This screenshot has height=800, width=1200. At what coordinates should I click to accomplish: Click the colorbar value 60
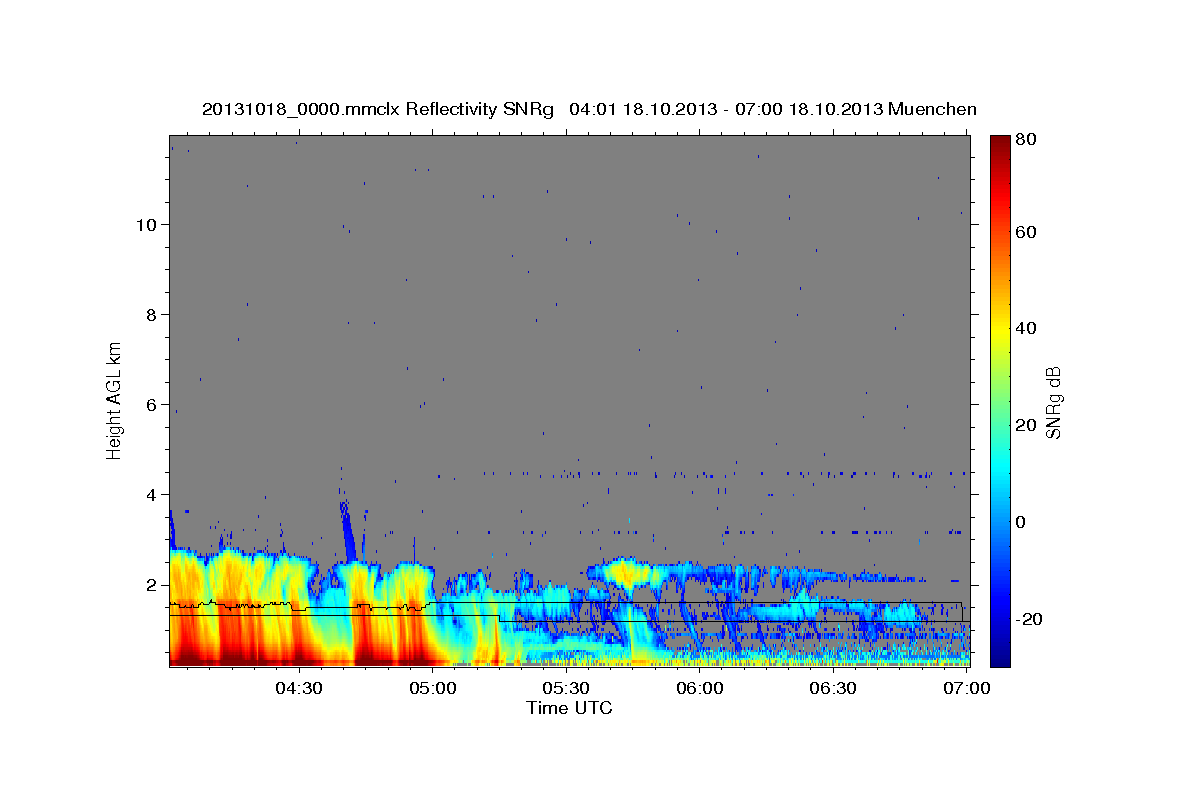point(1028,232)
